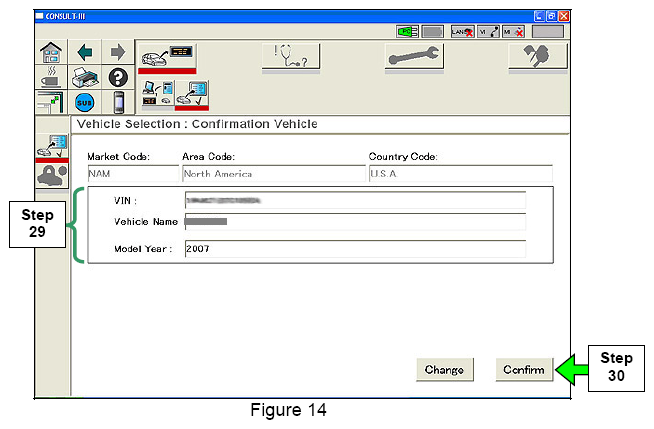Click the steaming coffee cup icon
Viewport: 654px width, 429px height.
[49, 76]
